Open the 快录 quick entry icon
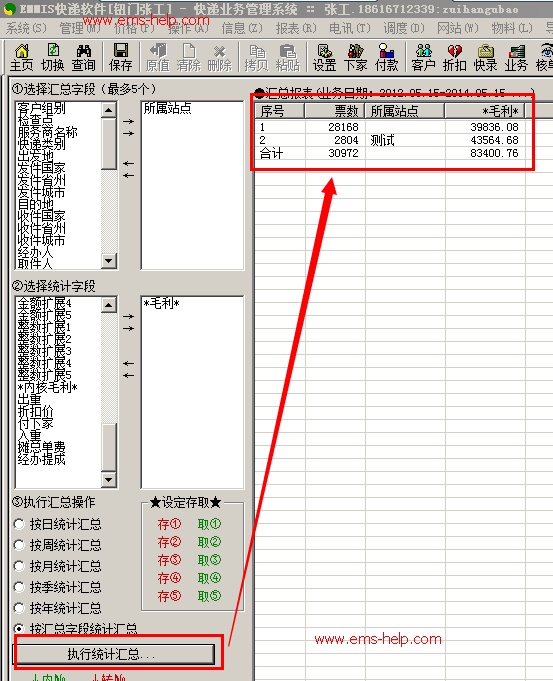Viewport: 553px width, 681px height. pyautogui.click(x=485, y=57)
